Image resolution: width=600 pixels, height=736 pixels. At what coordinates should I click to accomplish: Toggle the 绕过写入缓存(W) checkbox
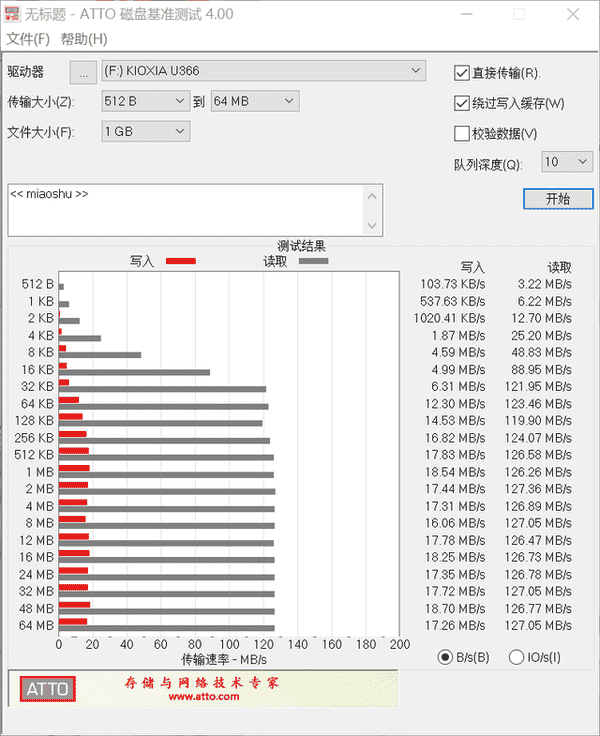pos(462,103)
